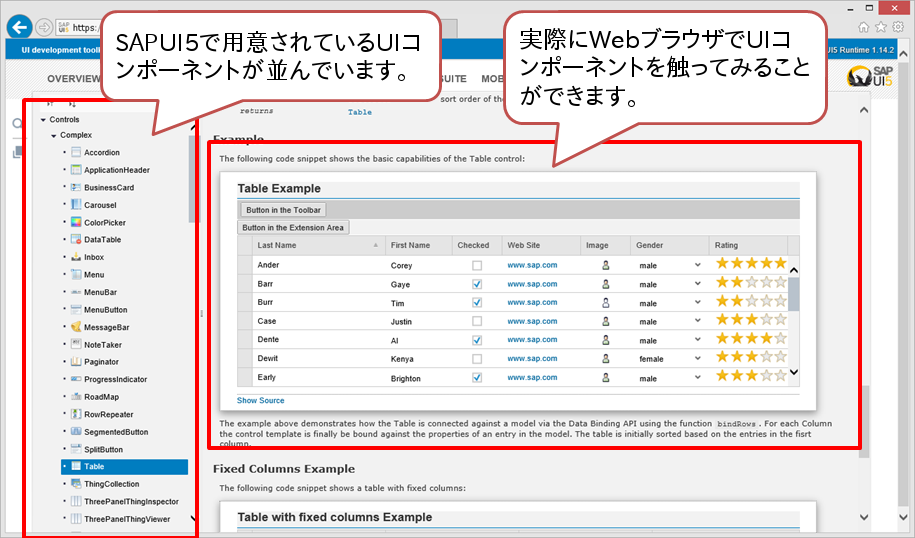Select the row header for Ander

245,265
